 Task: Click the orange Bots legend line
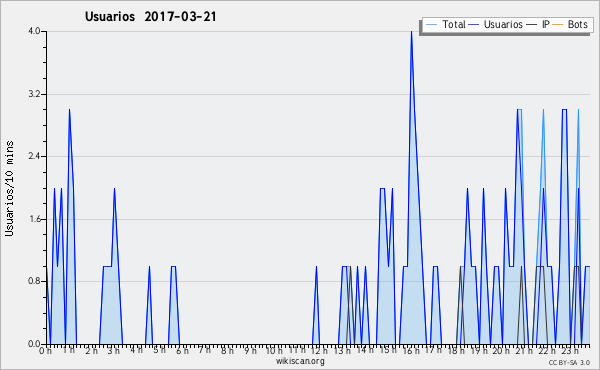(x=558, y=25)
